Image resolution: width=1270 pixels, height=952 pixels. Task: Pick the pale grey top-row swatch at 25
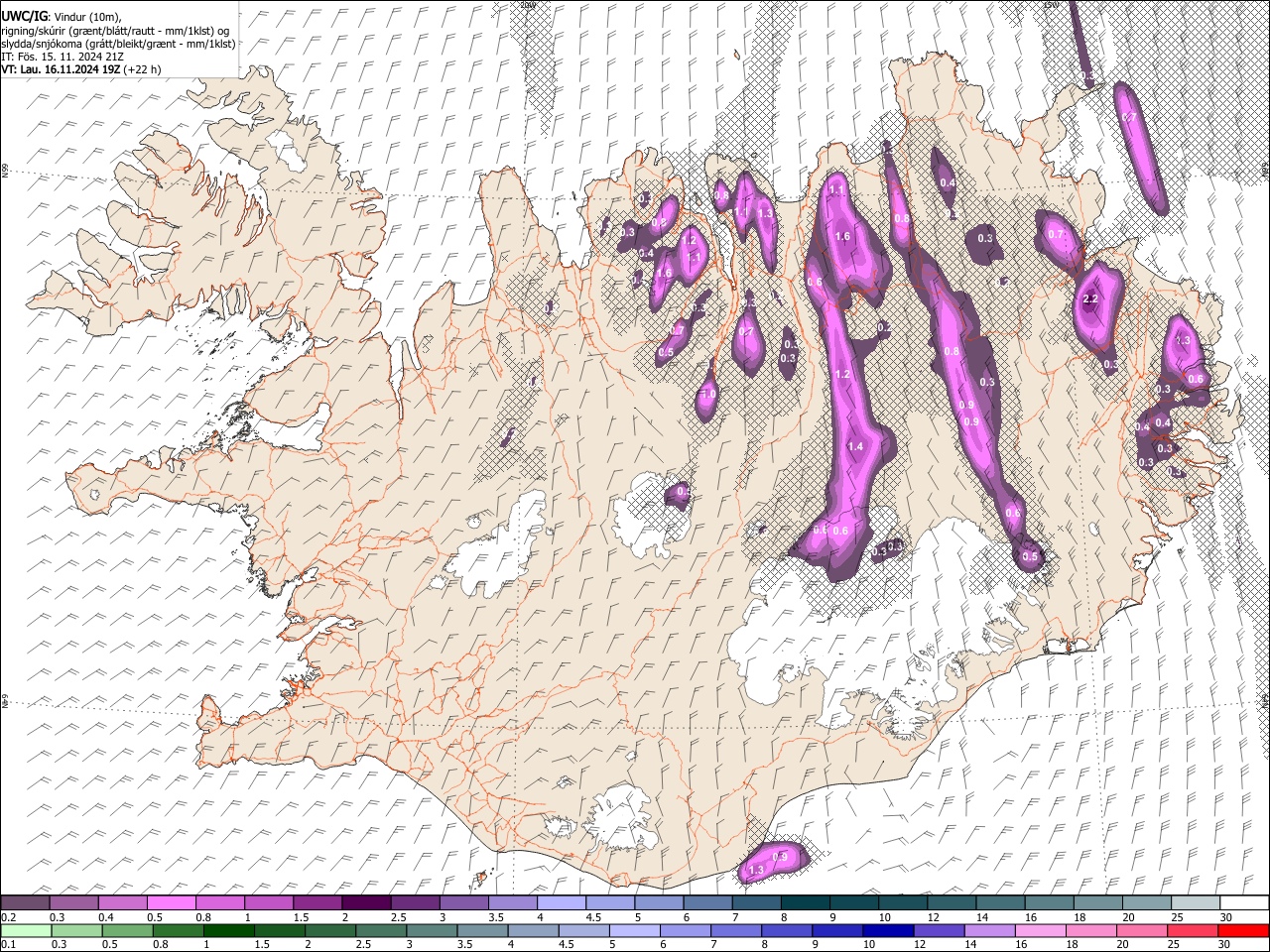[x=1197, y=902]
